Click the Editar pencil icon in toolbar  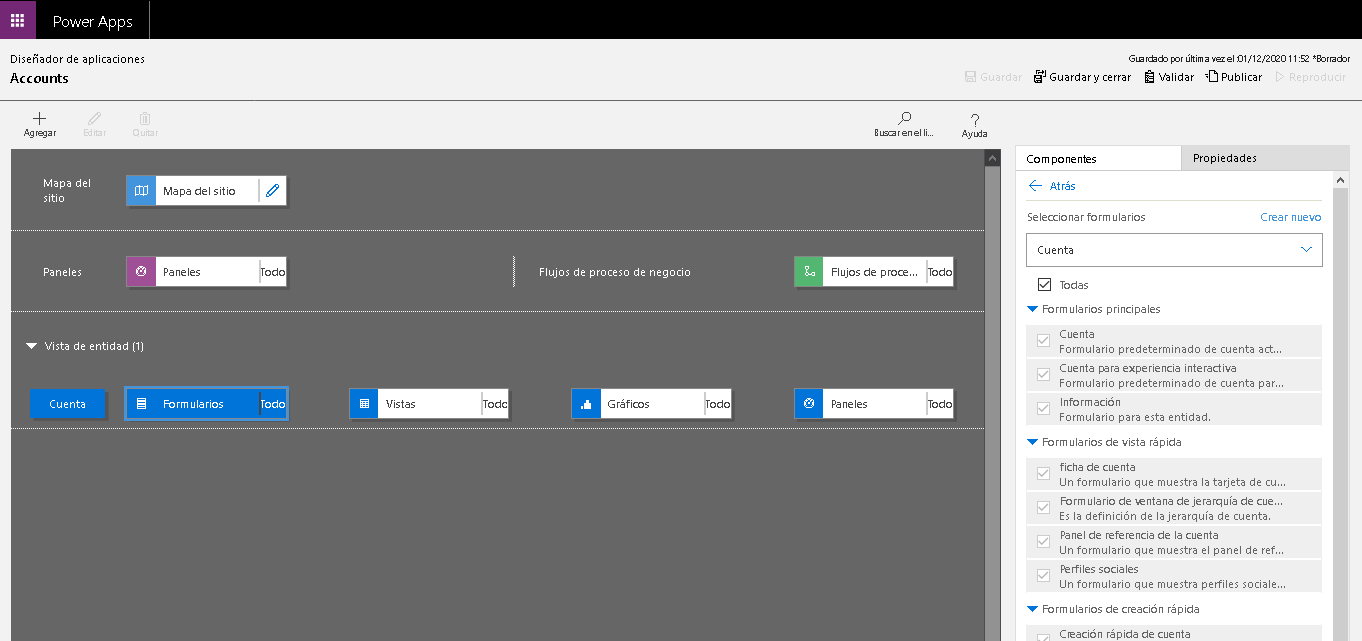tap(94, 118)
